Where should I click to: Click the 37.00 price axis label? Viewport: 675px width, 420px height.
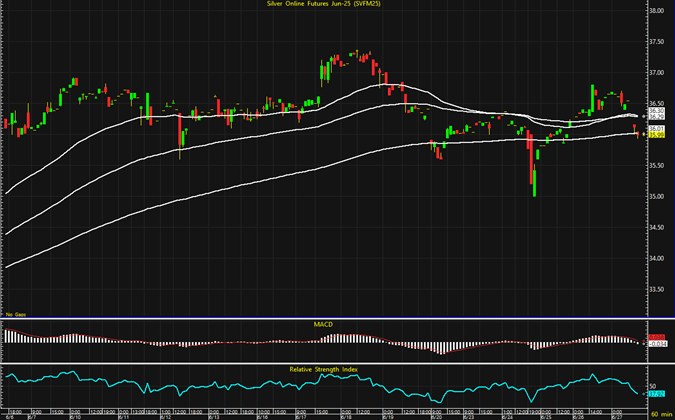coord(657,73)
